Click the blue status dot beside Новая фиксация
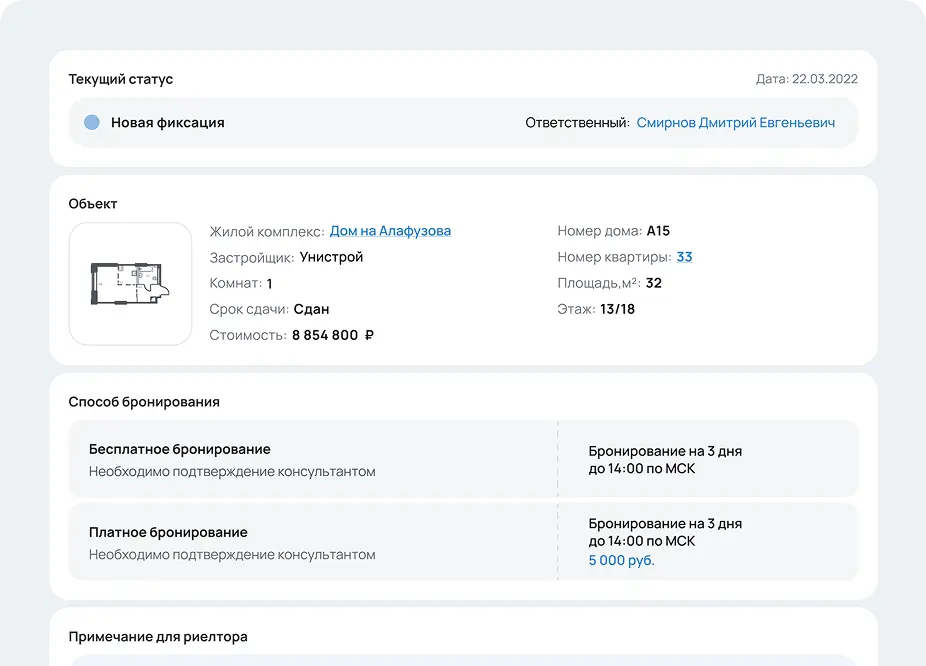Viewport: 926px width, 666px height. (x=92, y=122)
